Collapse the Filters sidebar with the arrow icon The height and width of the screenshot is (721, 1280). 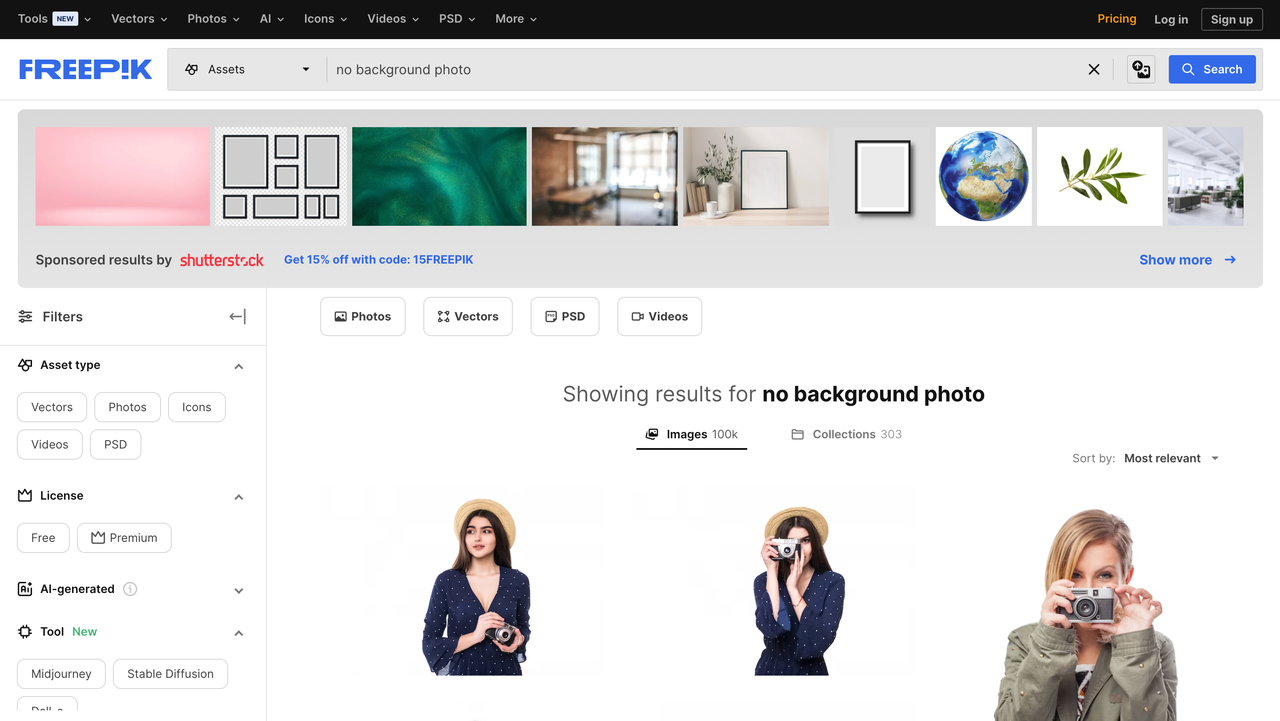237,316
